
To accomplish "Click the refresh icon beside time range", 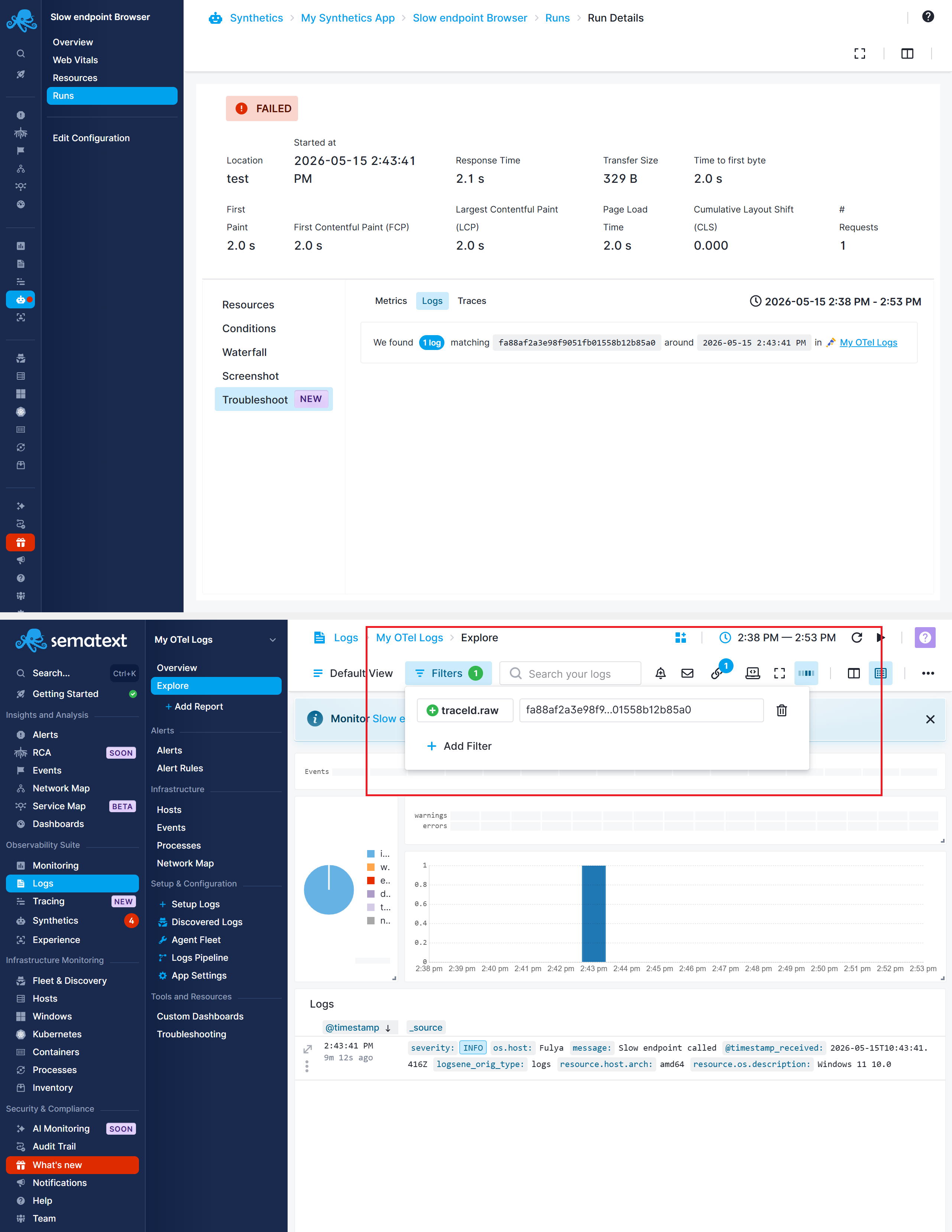I will pyautogui.click(x=857, y=638).
